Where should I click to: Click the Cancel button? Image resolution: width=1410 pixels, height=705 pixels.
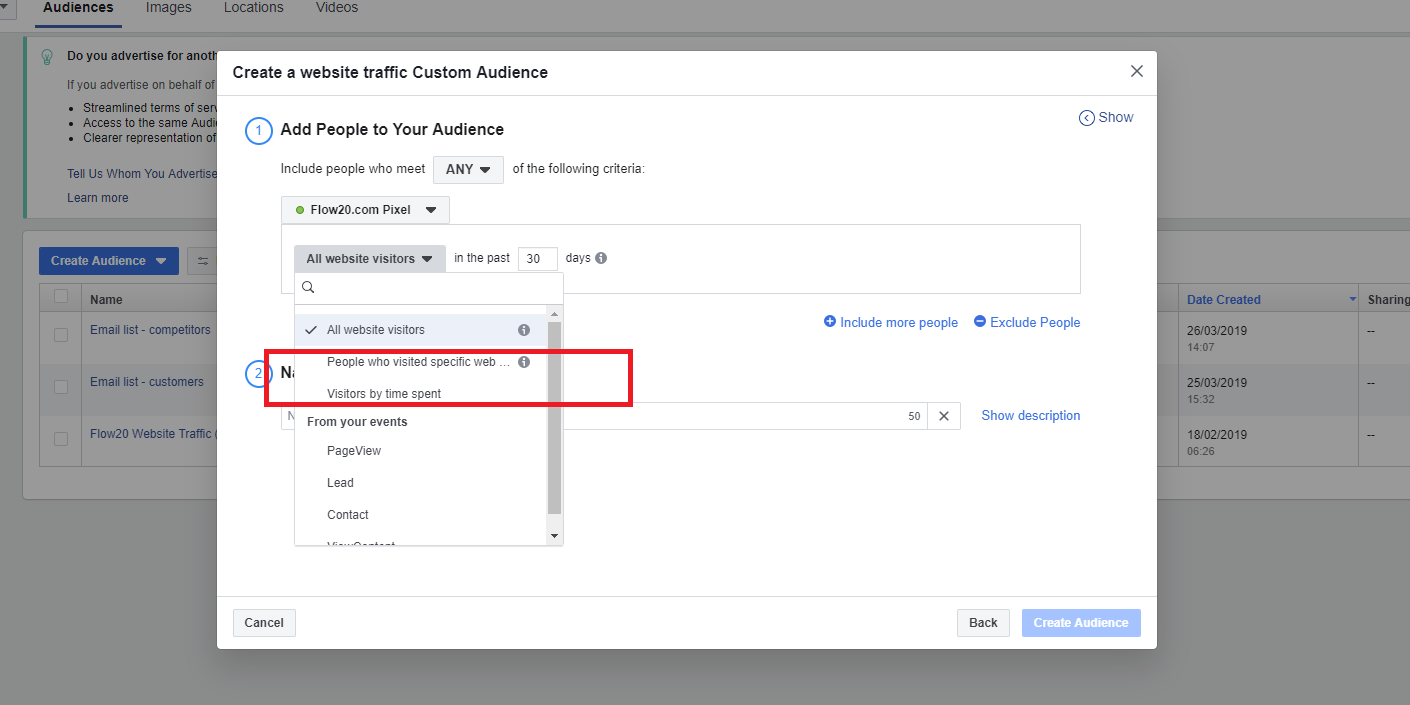pyautogui.click(x=264, y=623)
